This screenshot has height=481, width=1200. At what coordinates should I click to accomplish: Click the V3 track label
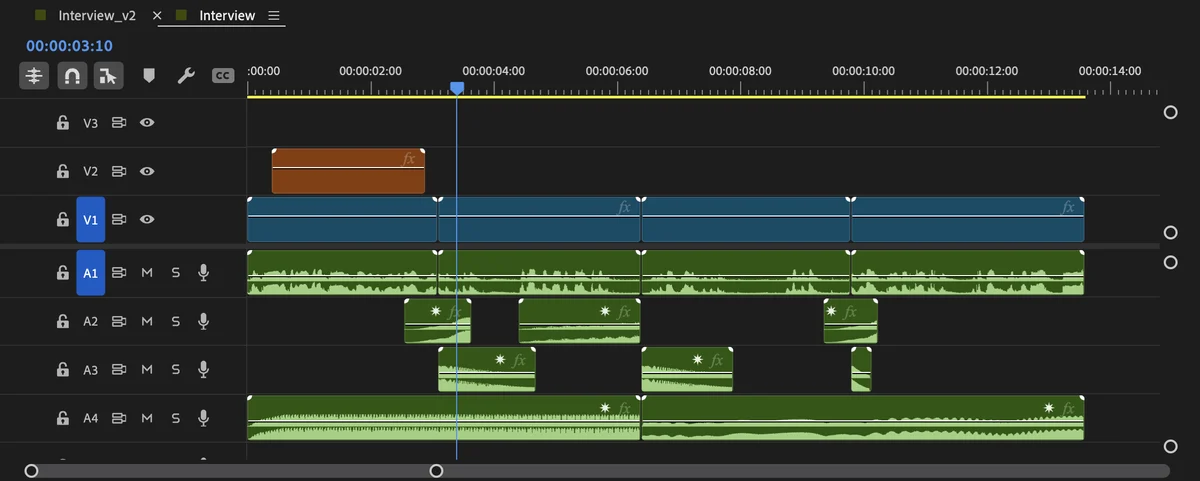coord(91,123)
